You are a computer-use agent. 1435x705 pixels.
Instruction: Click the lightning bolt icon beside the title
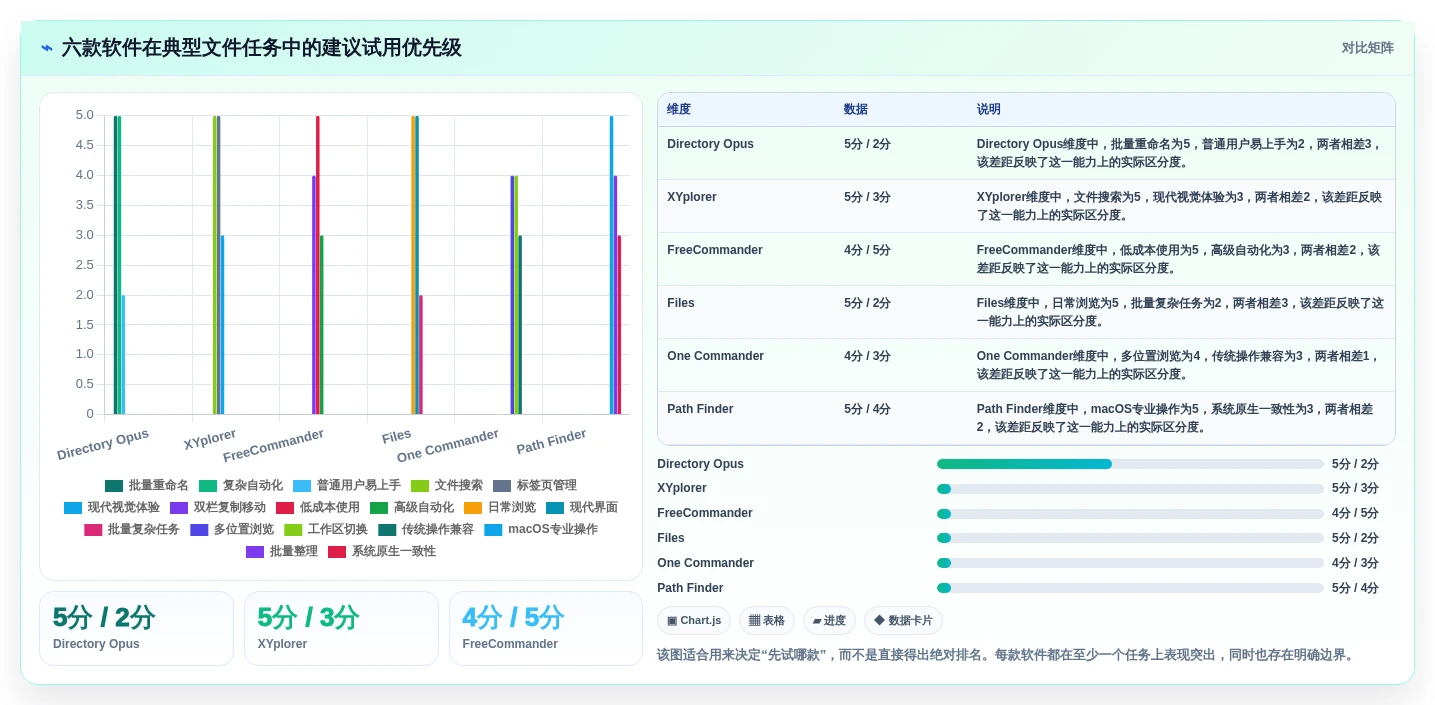46,48
